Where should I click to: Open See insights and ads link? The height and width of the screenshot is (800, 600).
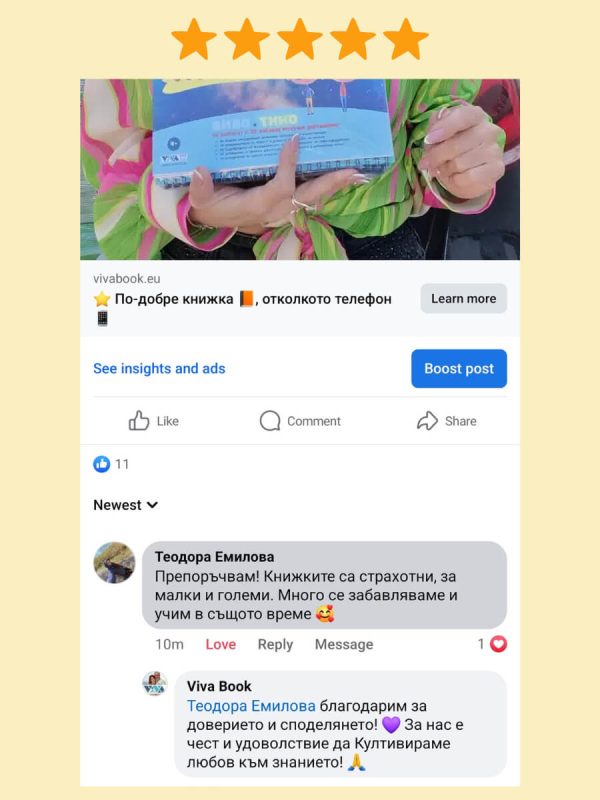pos(159,368)
